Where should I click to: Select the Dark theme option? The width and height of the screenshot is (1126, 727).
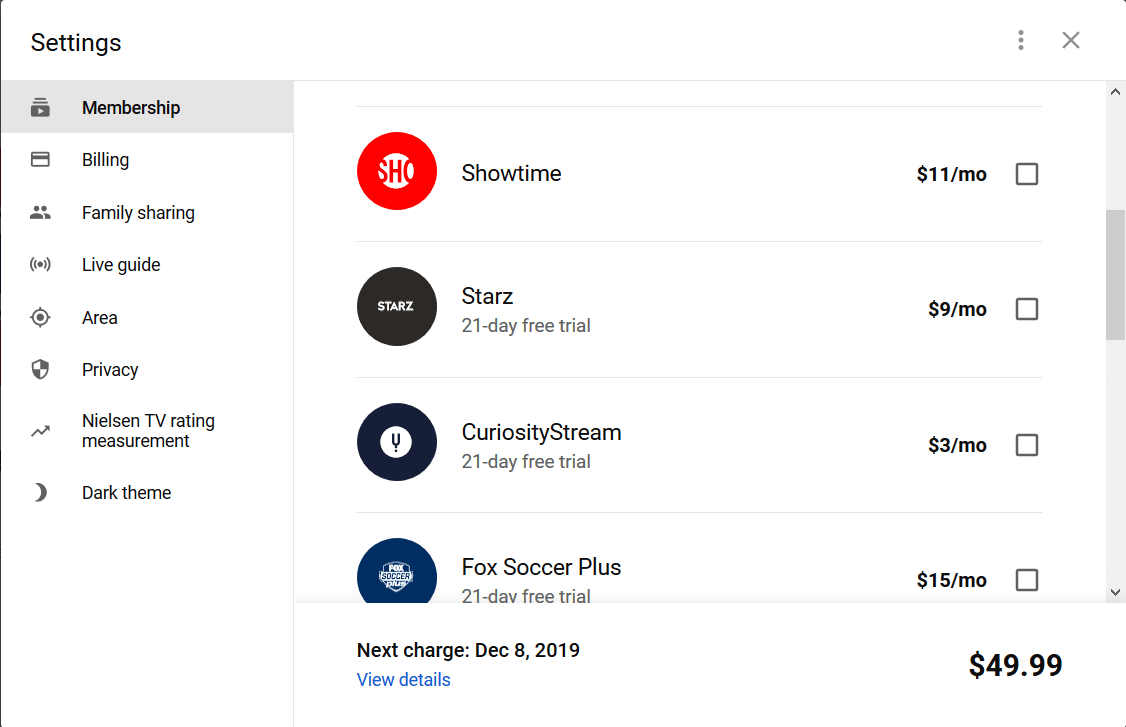[x=147, y=492]
